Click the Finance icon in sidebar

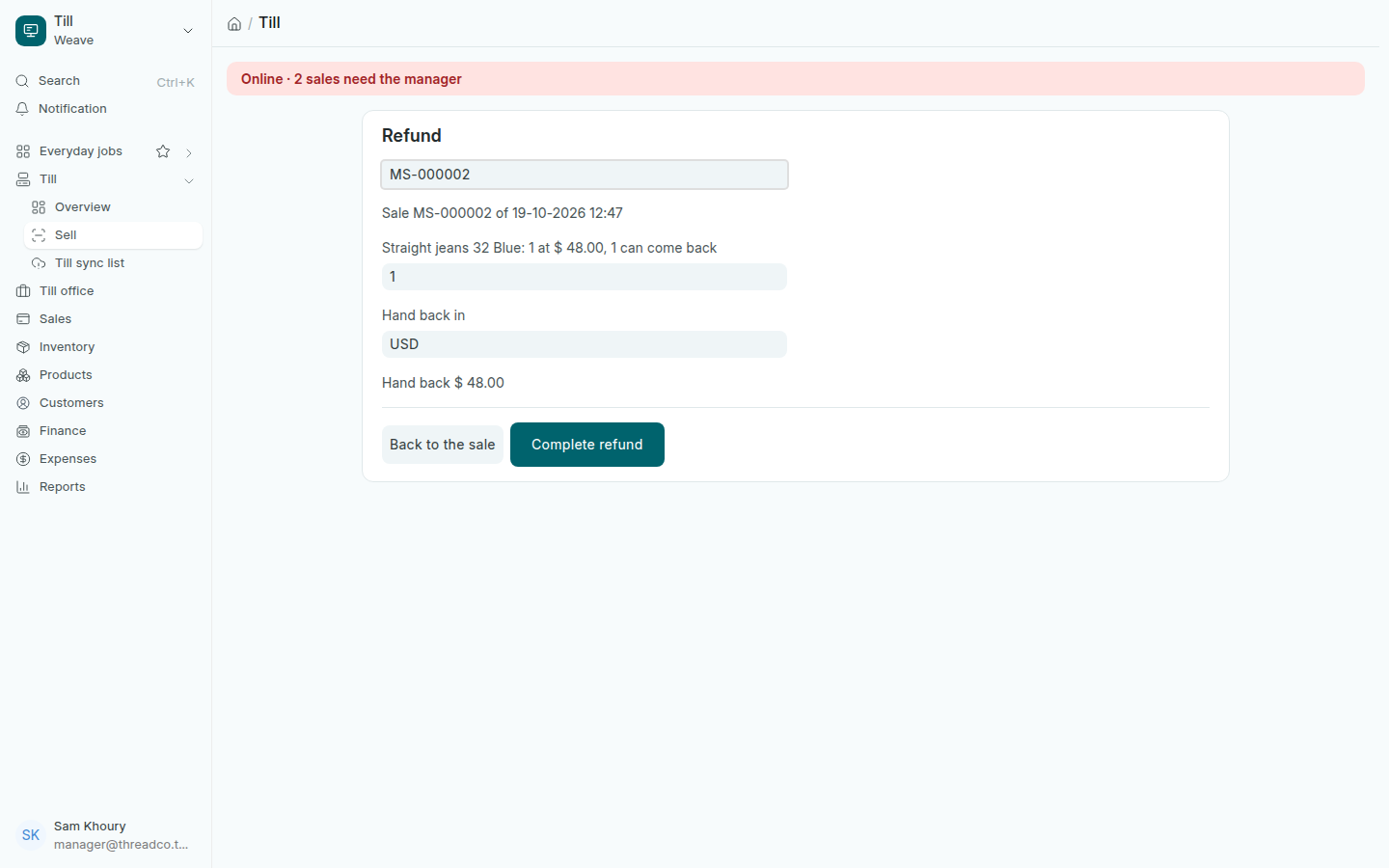coord(23,431)
